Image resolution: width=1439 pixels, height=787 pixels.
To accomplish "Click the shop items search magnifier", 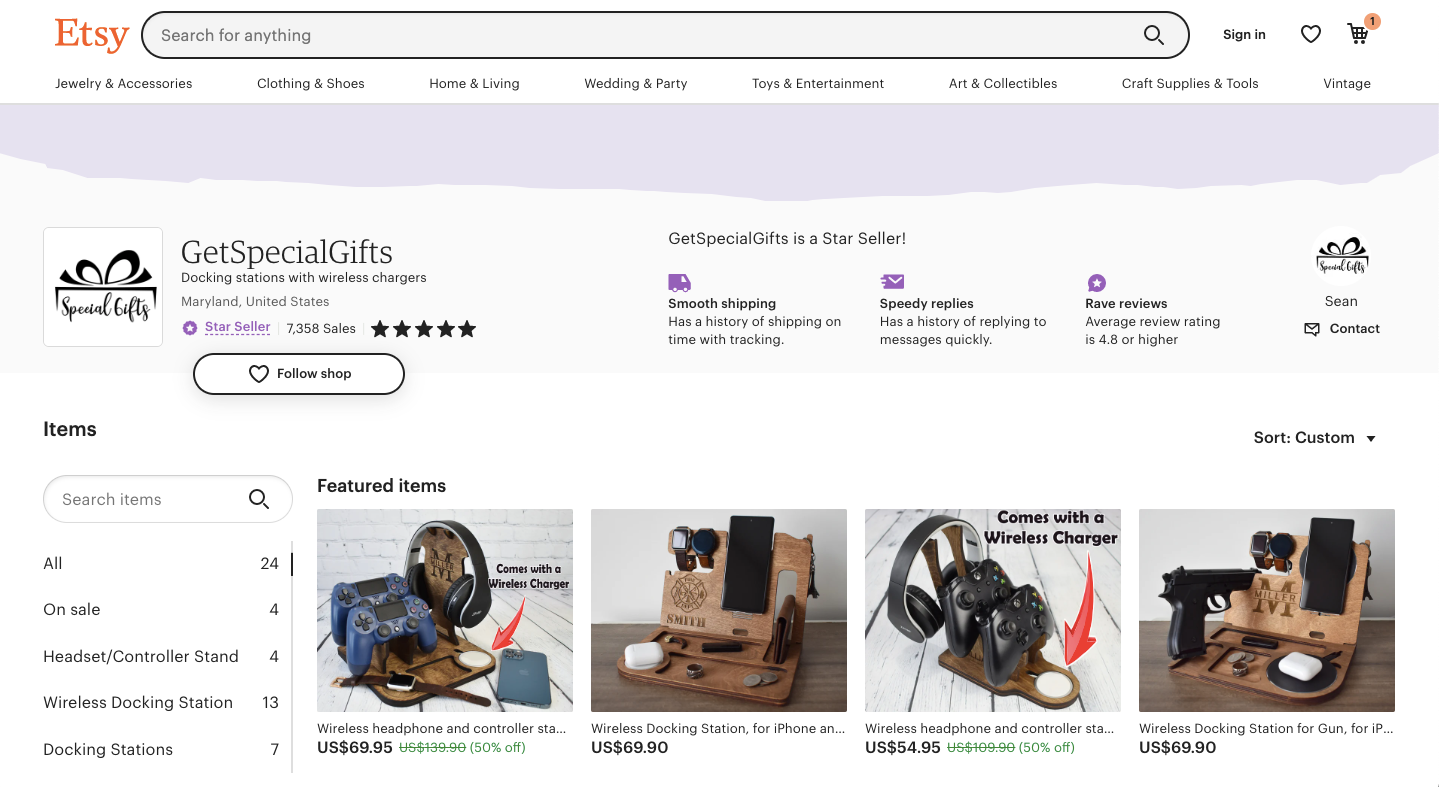I will 259,499.
